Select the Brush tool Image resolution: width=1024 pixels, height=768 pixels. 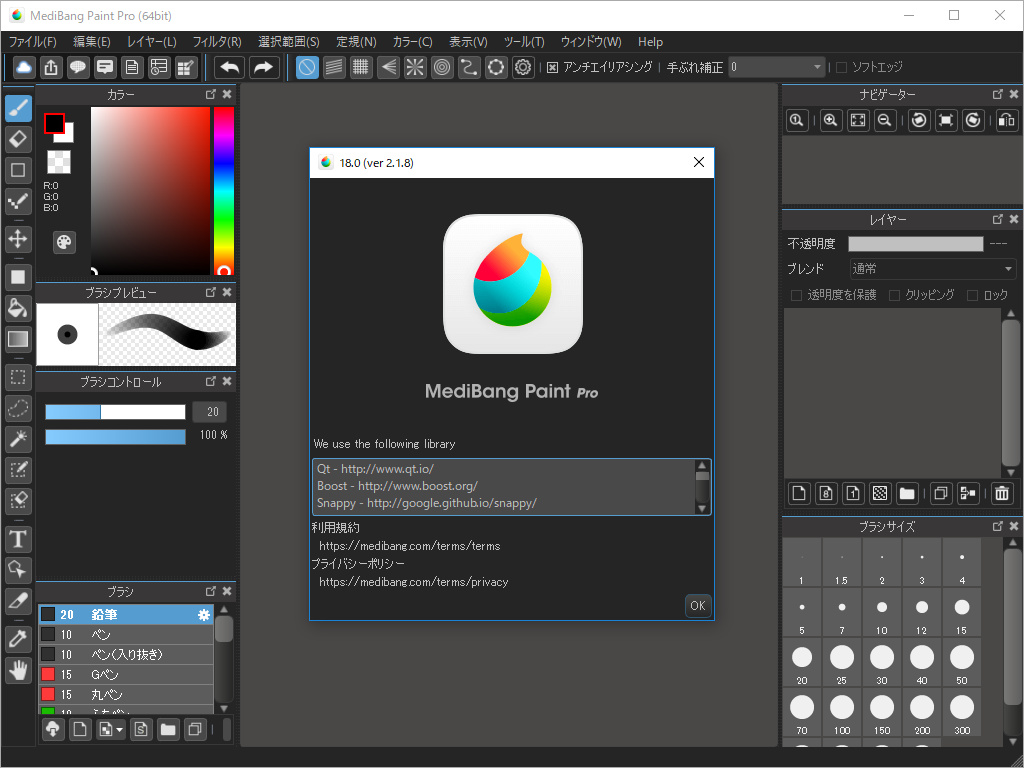point(18,107)
